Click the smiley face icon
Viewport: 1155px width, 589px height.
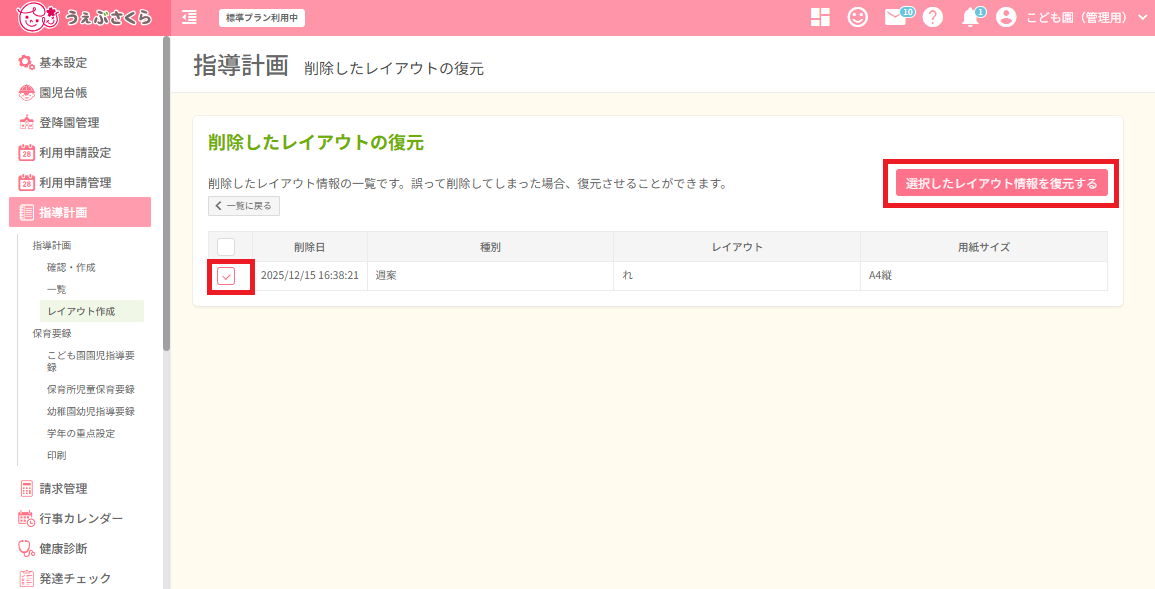click(x=857, y=18)
